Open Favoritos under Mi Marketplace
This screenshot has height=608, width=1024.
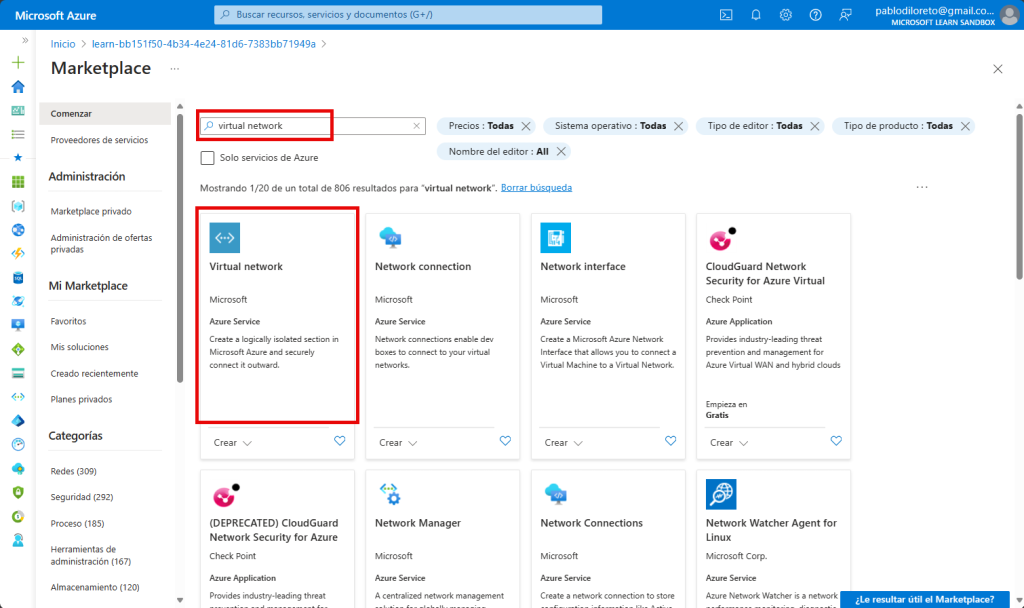pos(68,321)
